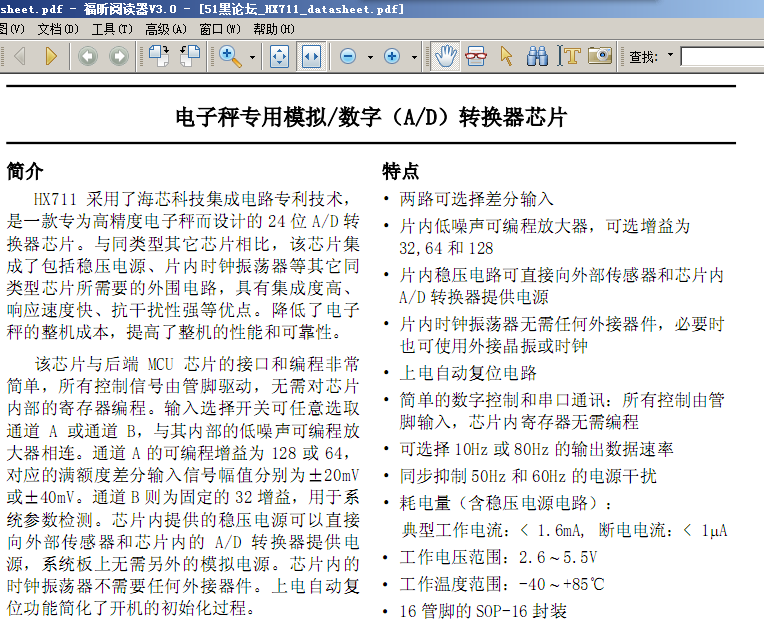Open zoom in dropdown arrow

(414, 57)
